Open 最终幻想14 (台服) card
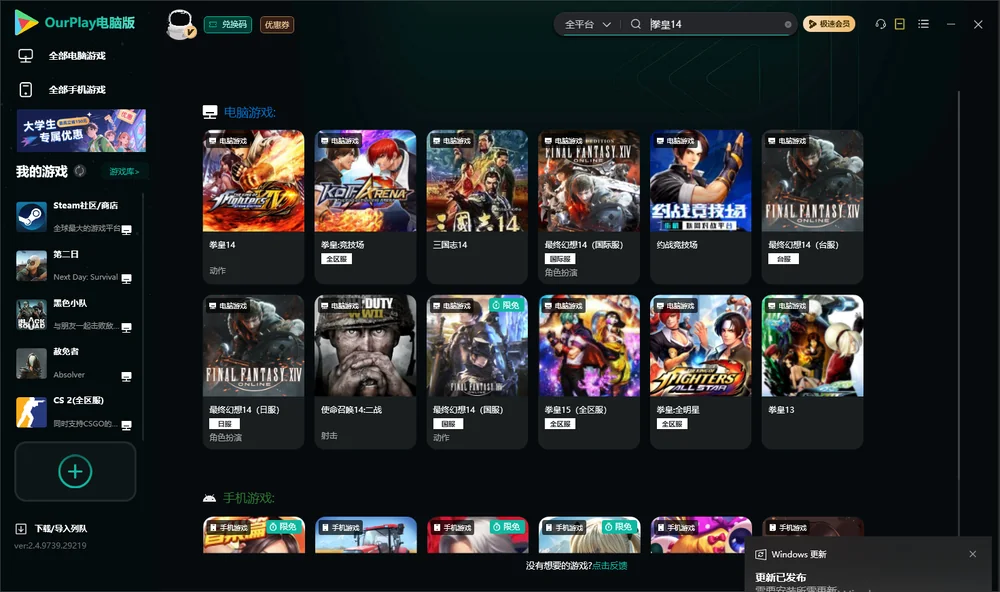 click(812, 207)
